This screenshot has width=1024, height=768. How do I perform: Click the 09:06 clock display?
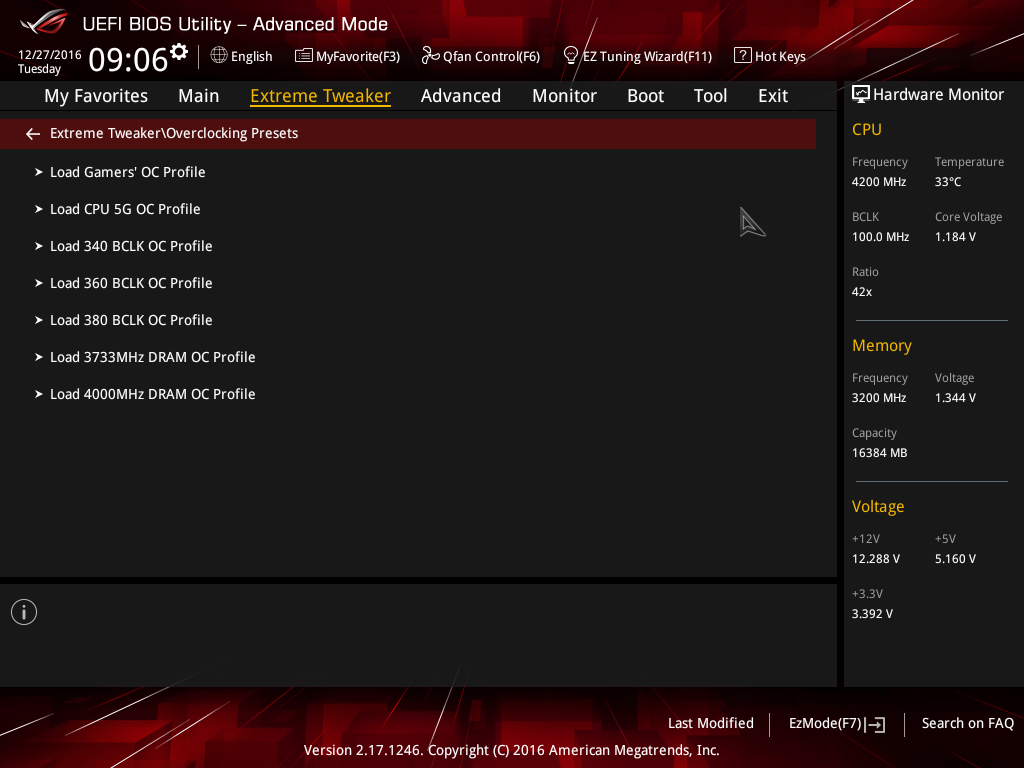128,59
